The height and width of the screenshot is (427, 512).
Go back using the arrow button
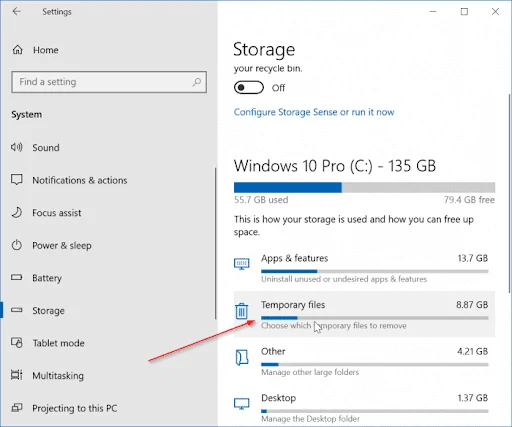(x=17, y=12)
